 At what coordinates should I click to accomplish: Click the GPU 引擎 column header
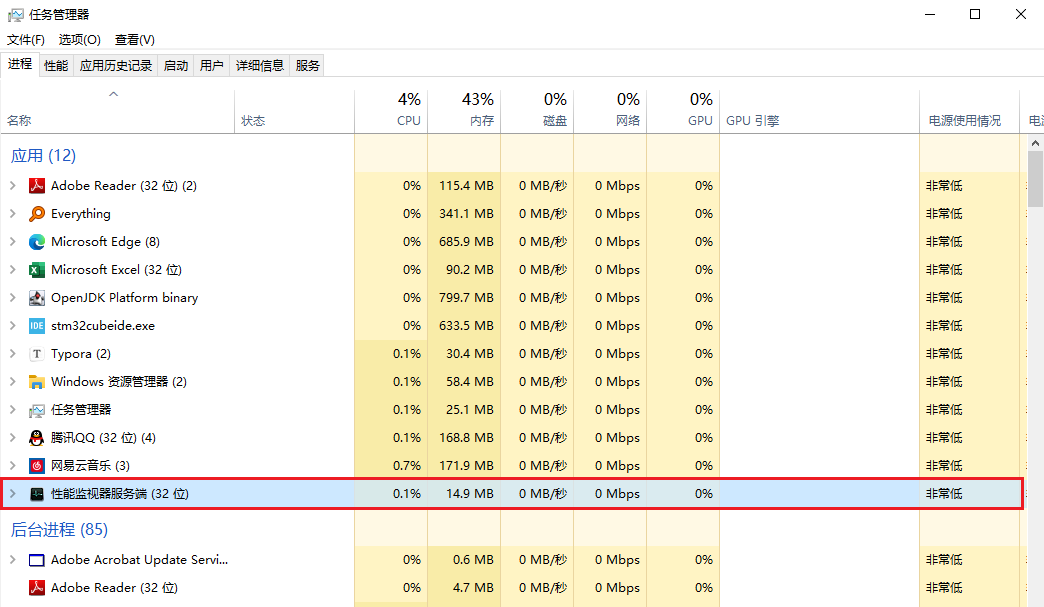[x=820, y=112]
